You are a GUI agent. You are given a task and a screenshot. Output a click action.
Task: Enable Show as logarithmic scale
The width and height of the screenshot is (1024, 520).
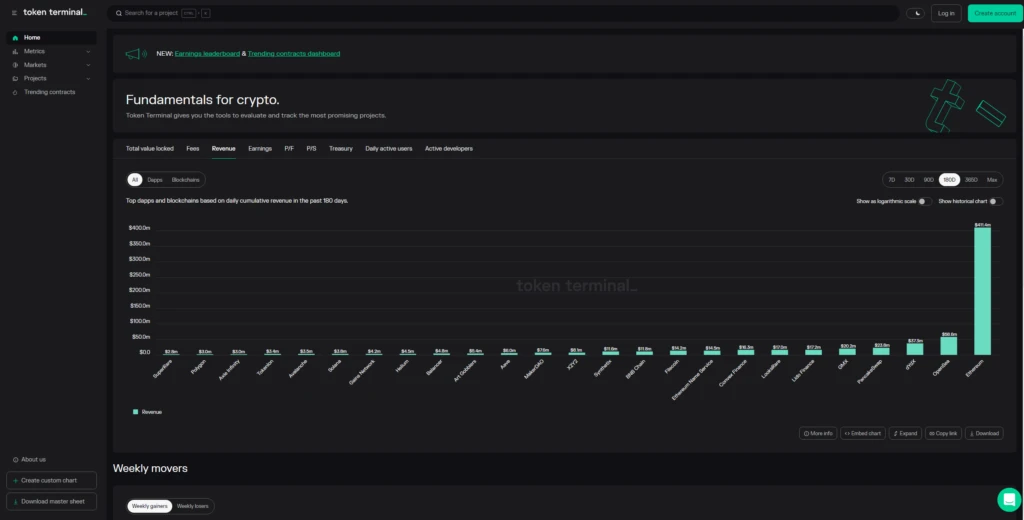923,201
